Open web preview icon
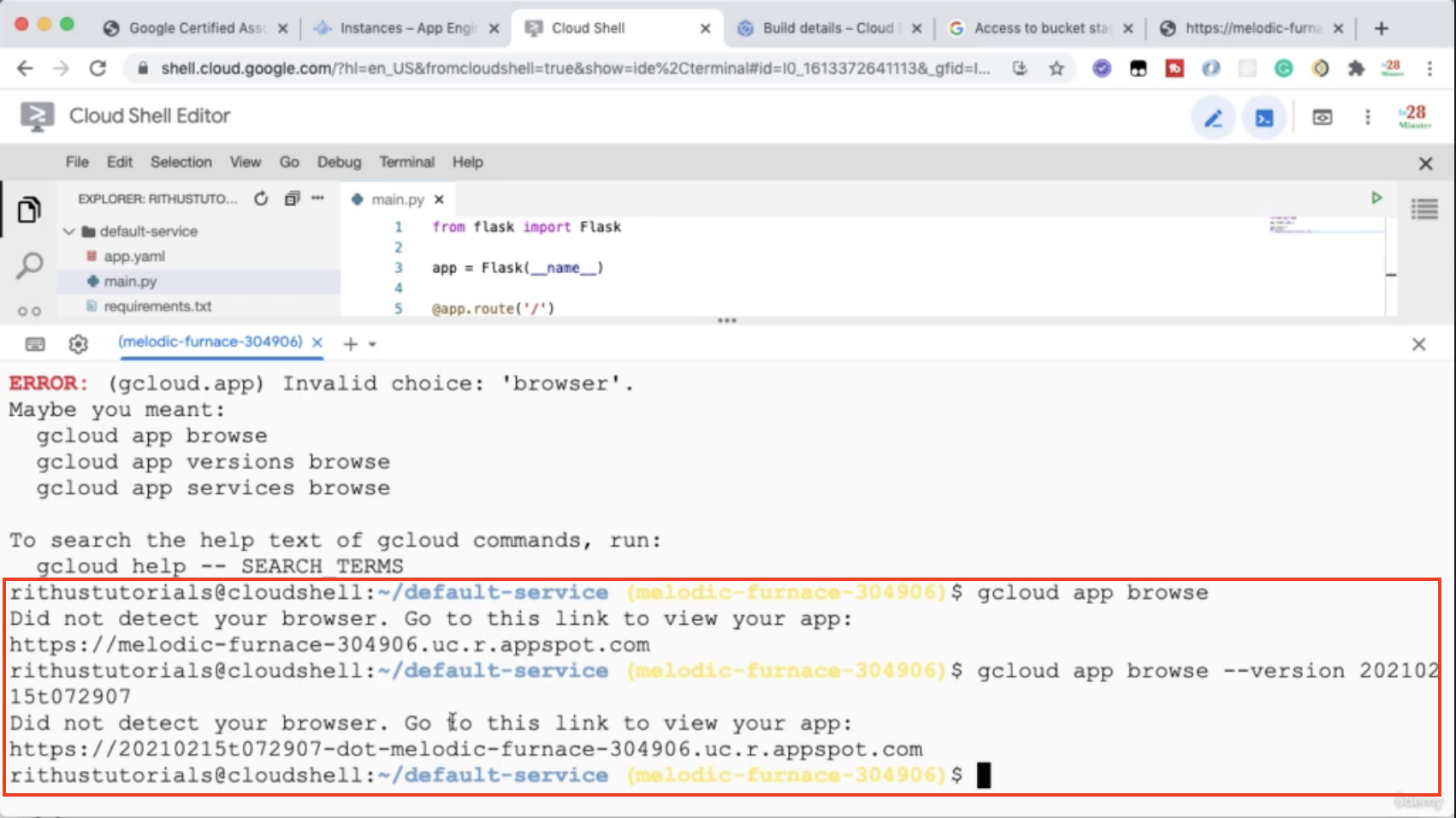The image size is (1456, 818). click(1323, 117)
